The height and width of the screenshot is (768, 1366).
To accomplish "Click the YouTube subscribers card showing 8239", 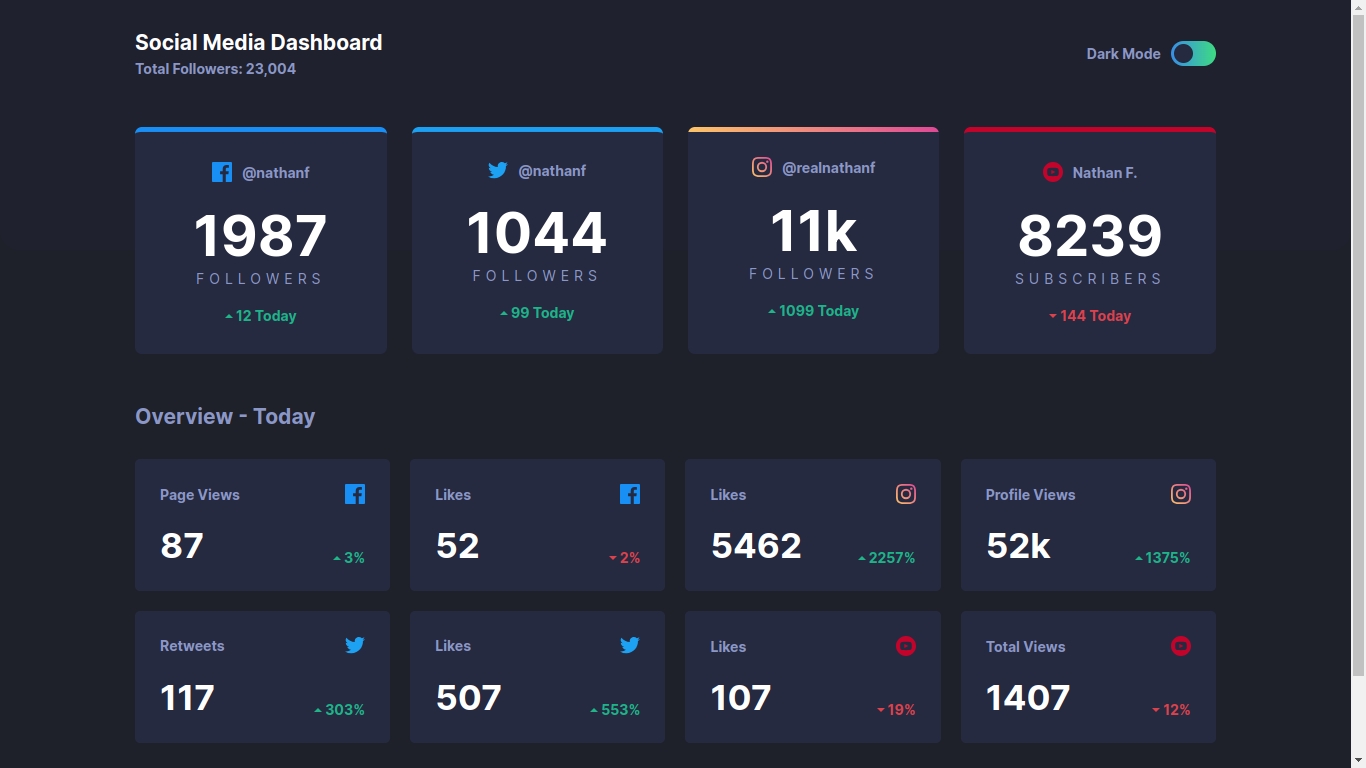I will (1089, 240).
